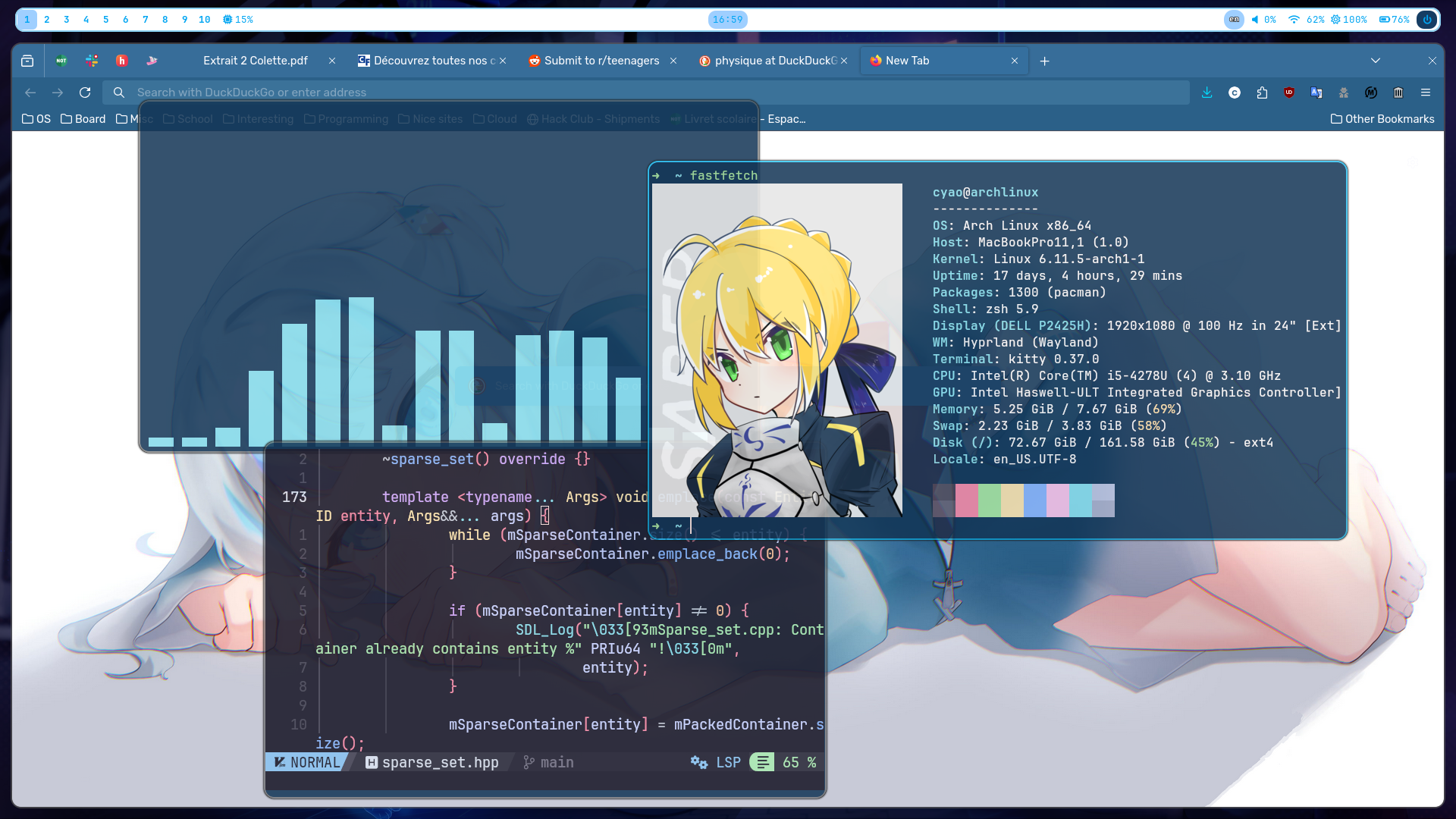
Task: Go back one page in Firefox
Action: [30, 93]
